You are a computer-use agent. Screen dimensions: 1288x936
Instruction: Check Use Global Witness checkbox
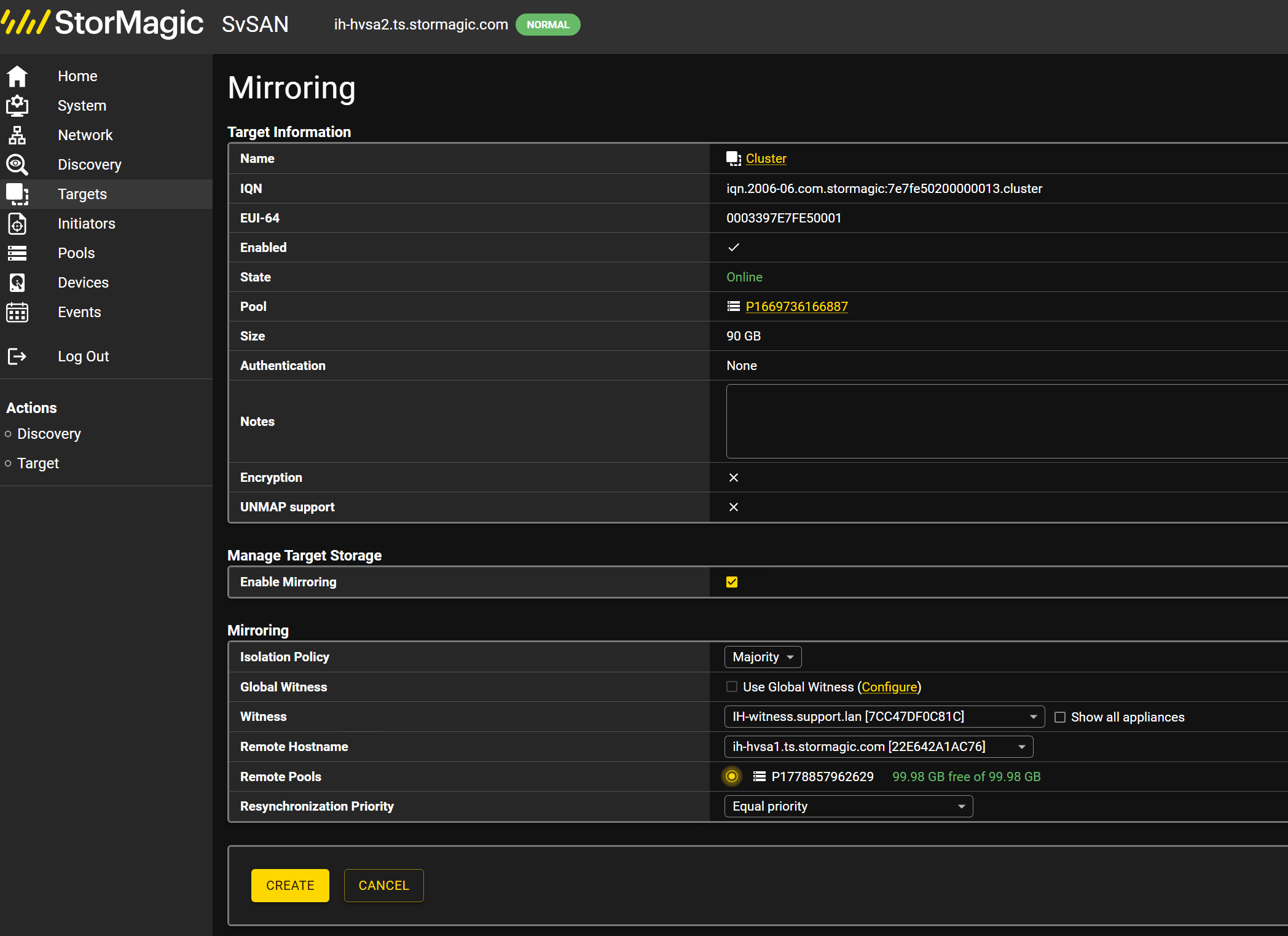pos(732,686)
